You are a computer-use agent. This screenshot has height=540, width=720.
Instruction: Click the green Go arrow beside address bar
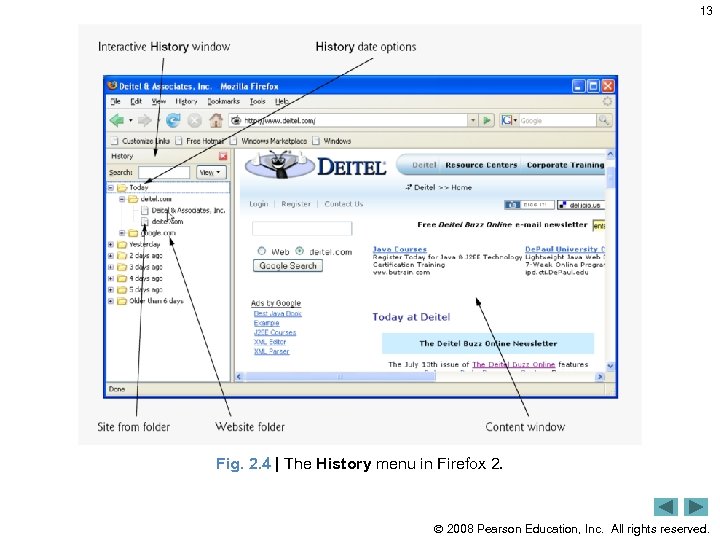pos(486,121)
